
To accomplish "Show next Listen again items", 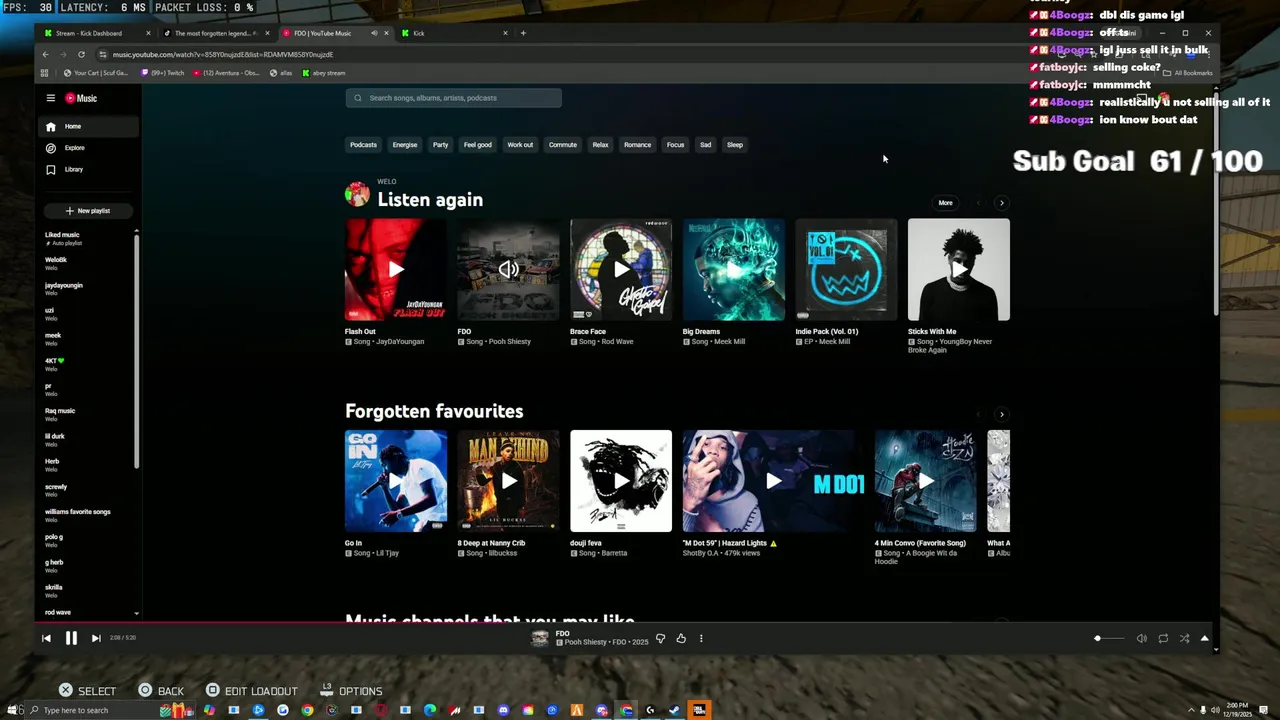I will [x=1001, y=203].
